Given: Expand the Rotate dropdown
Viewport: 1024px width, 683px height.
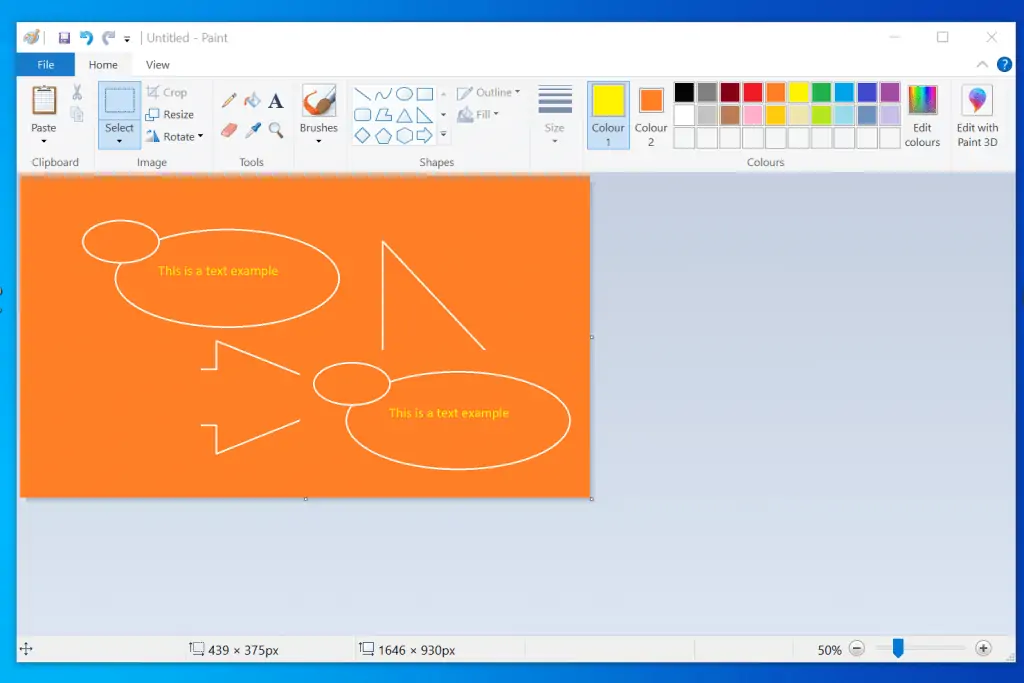Looking at the screenshot, I should 175,136.
